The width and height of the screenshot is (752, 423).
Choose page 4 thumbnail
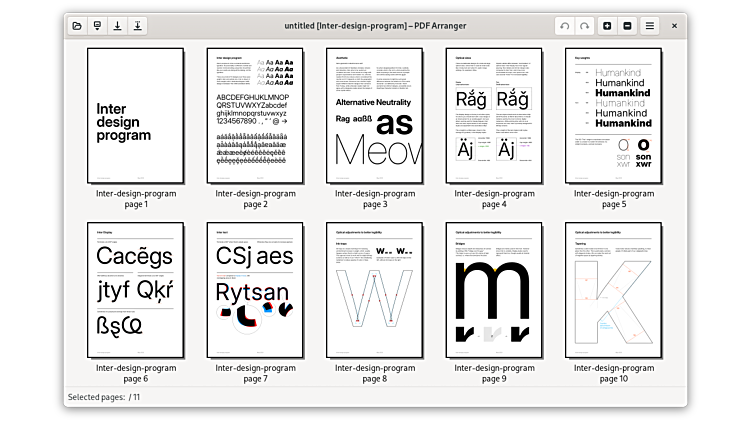494,115
